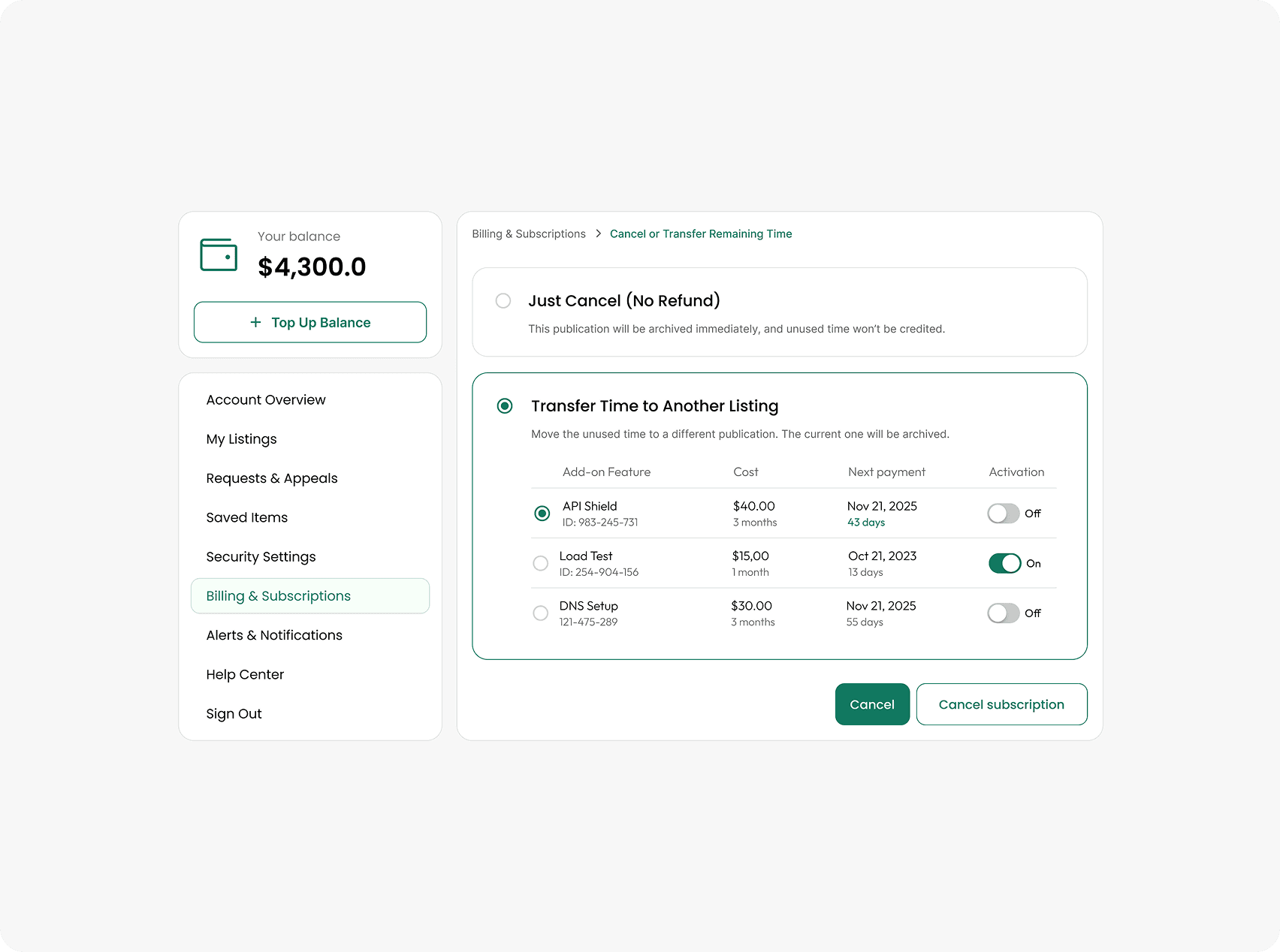Click the Cost column header
This screenshot has height=952, width=1280.
746,472
